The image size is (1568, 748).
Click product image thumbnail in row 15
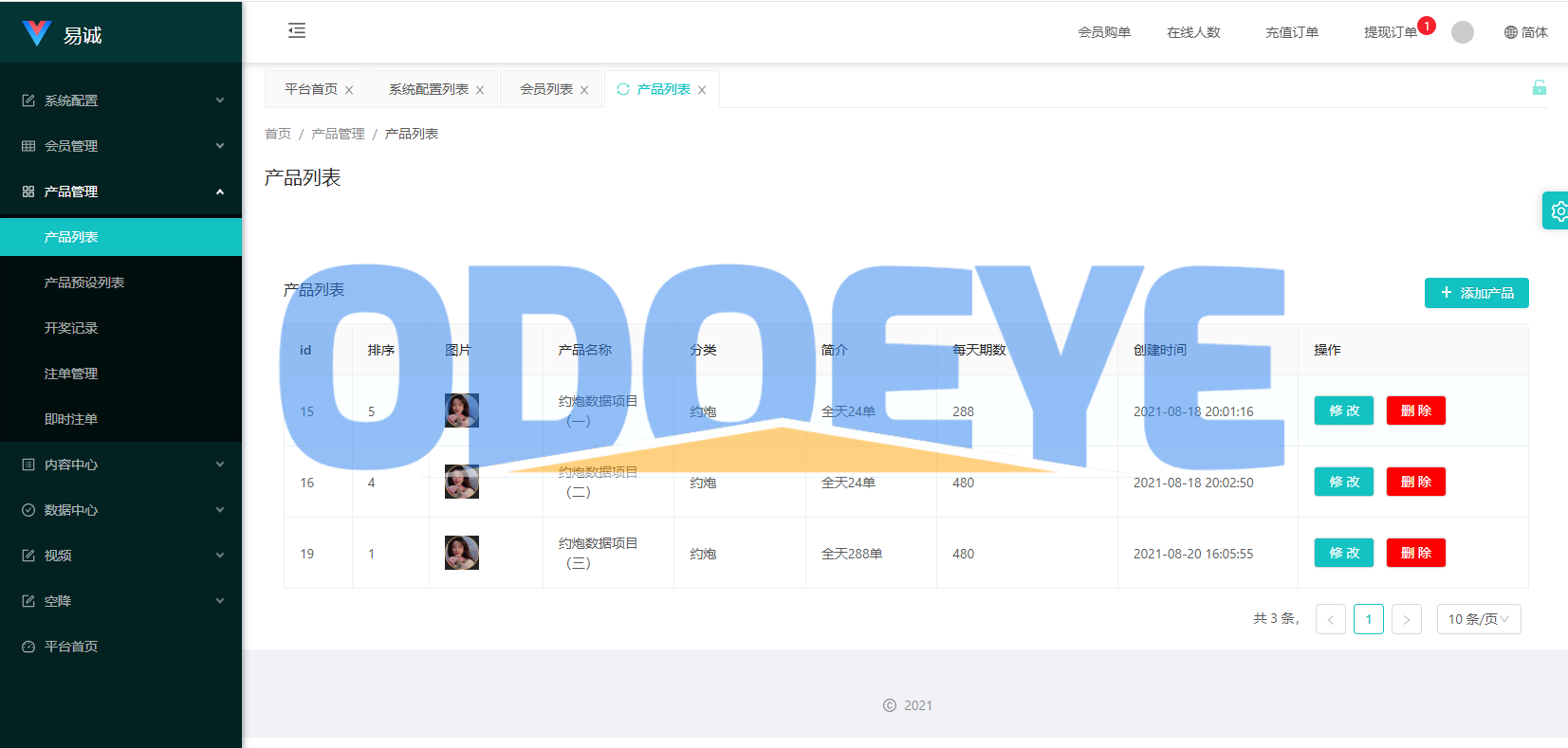462,410
